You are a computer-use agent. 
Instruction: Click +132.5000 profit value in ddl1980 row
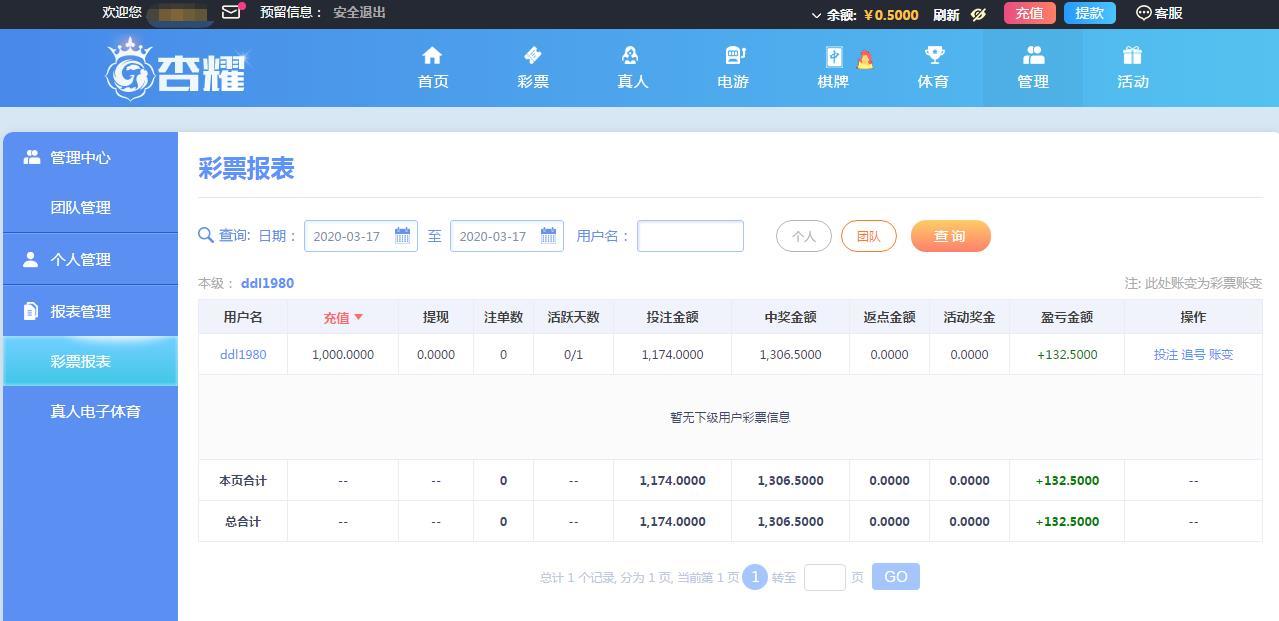coord(1067,354)
